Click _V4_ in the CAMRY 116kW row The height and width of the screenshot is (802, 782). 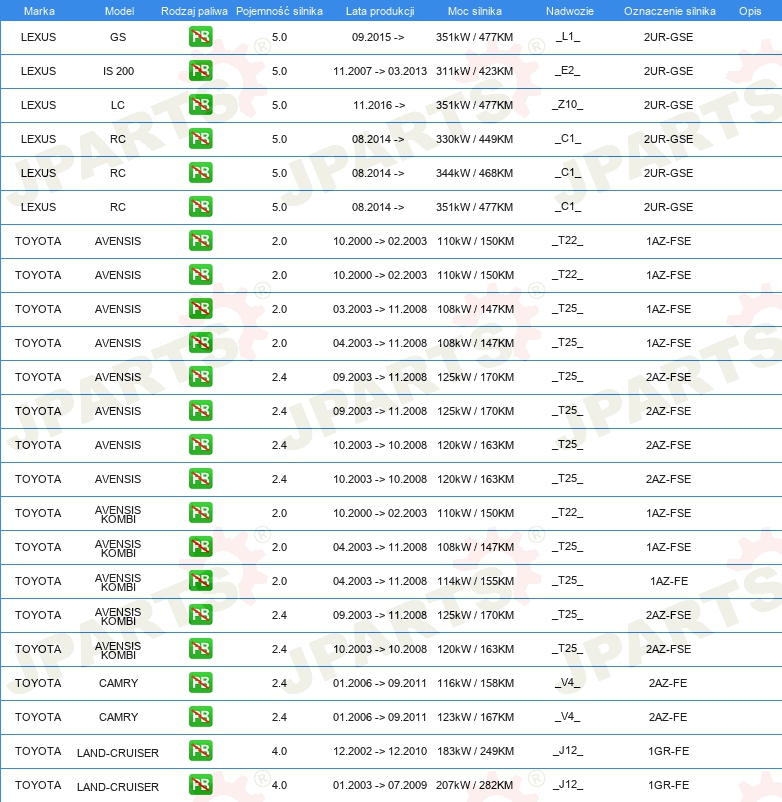[568, 682]
